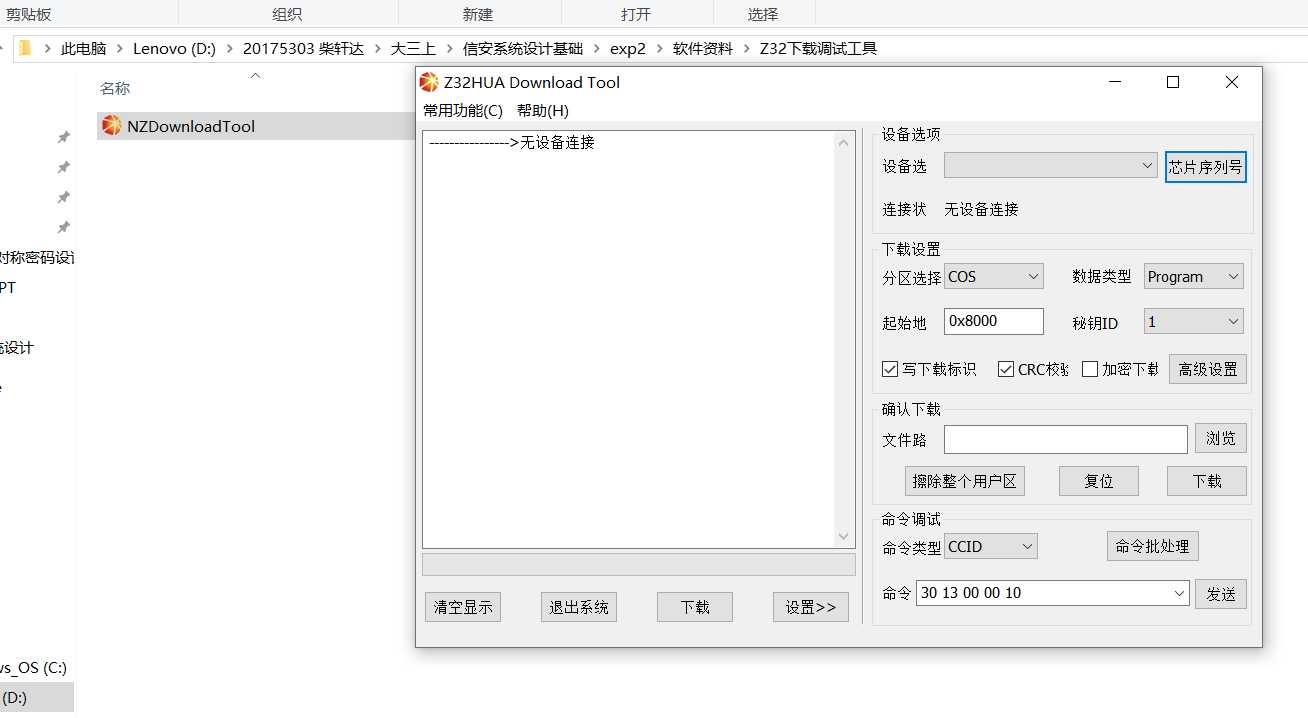
Task: Click the 高级设置 button
Action: [1208, 369]
